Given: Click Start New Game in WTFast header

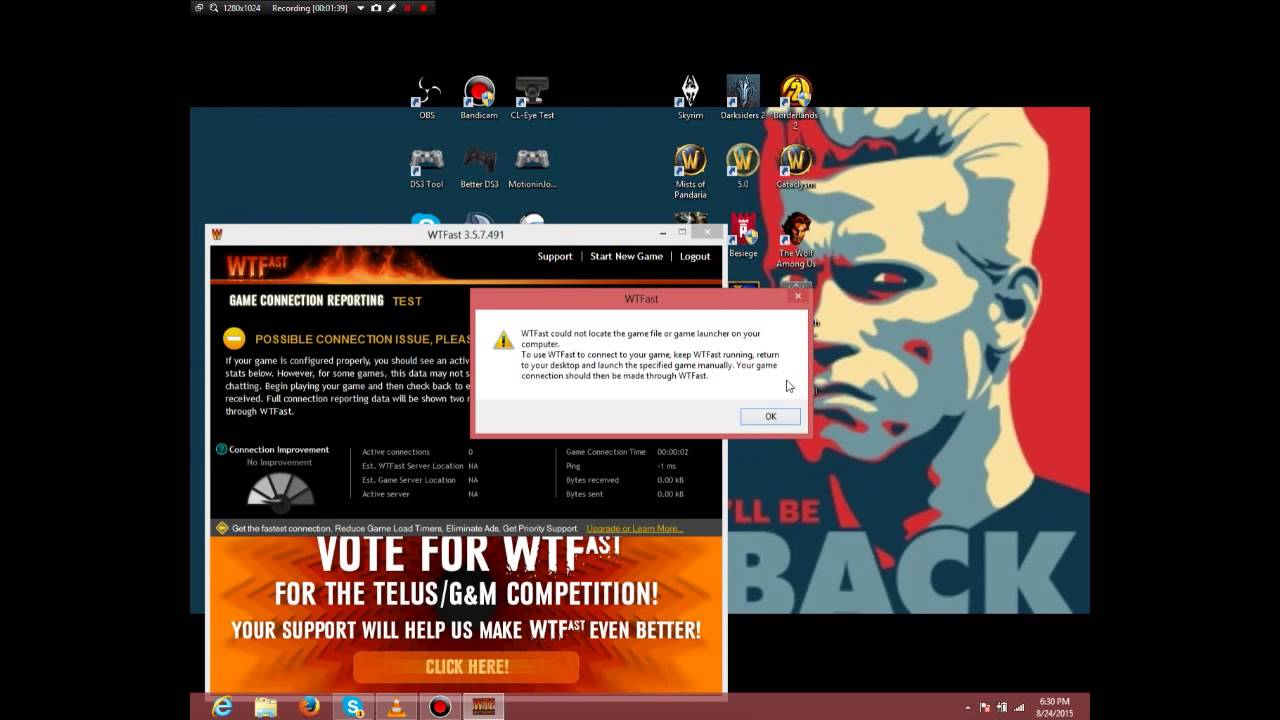Looking at the screenshot, I should 626,256.
